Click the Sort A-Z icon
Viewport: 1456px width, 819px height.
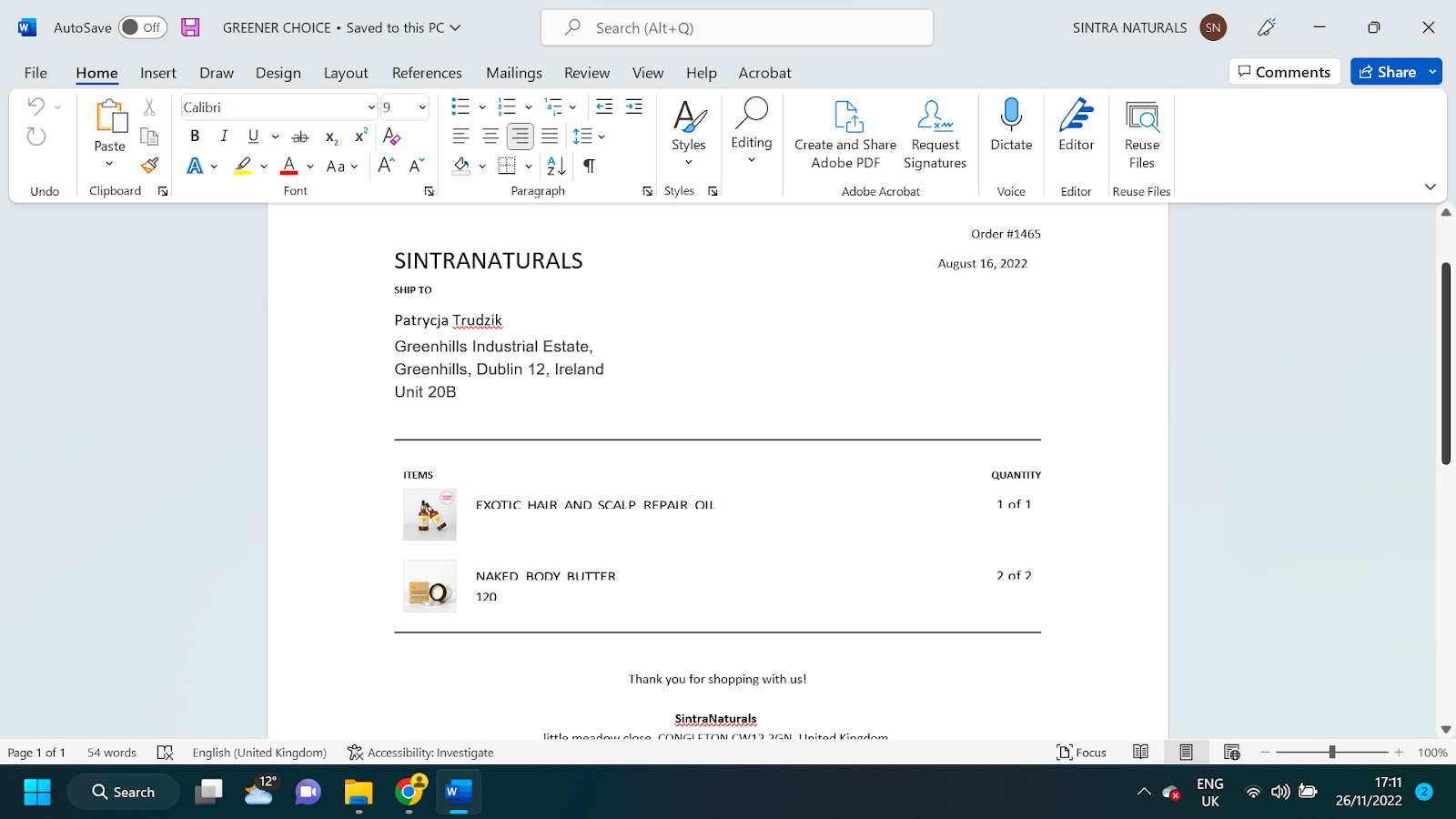(556, 166)
